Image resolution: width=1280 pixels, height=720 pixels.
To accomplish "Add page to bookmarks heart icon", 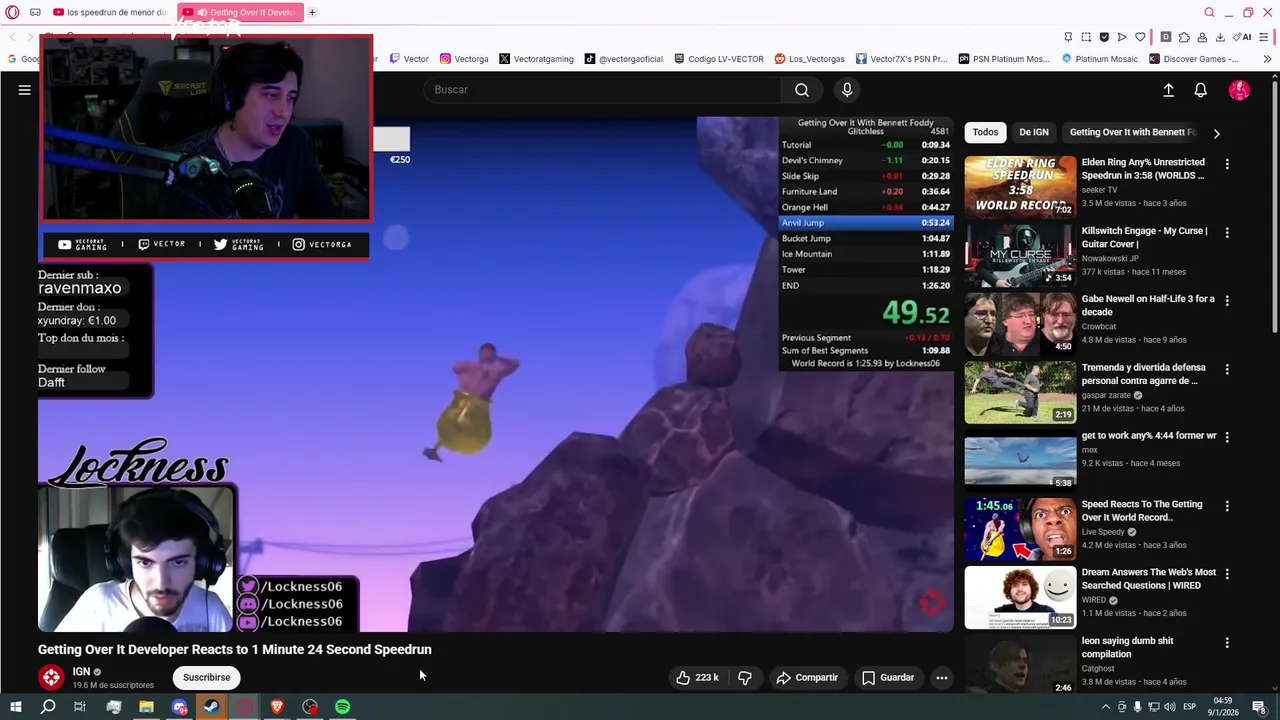I will (x=1140, y=37).
